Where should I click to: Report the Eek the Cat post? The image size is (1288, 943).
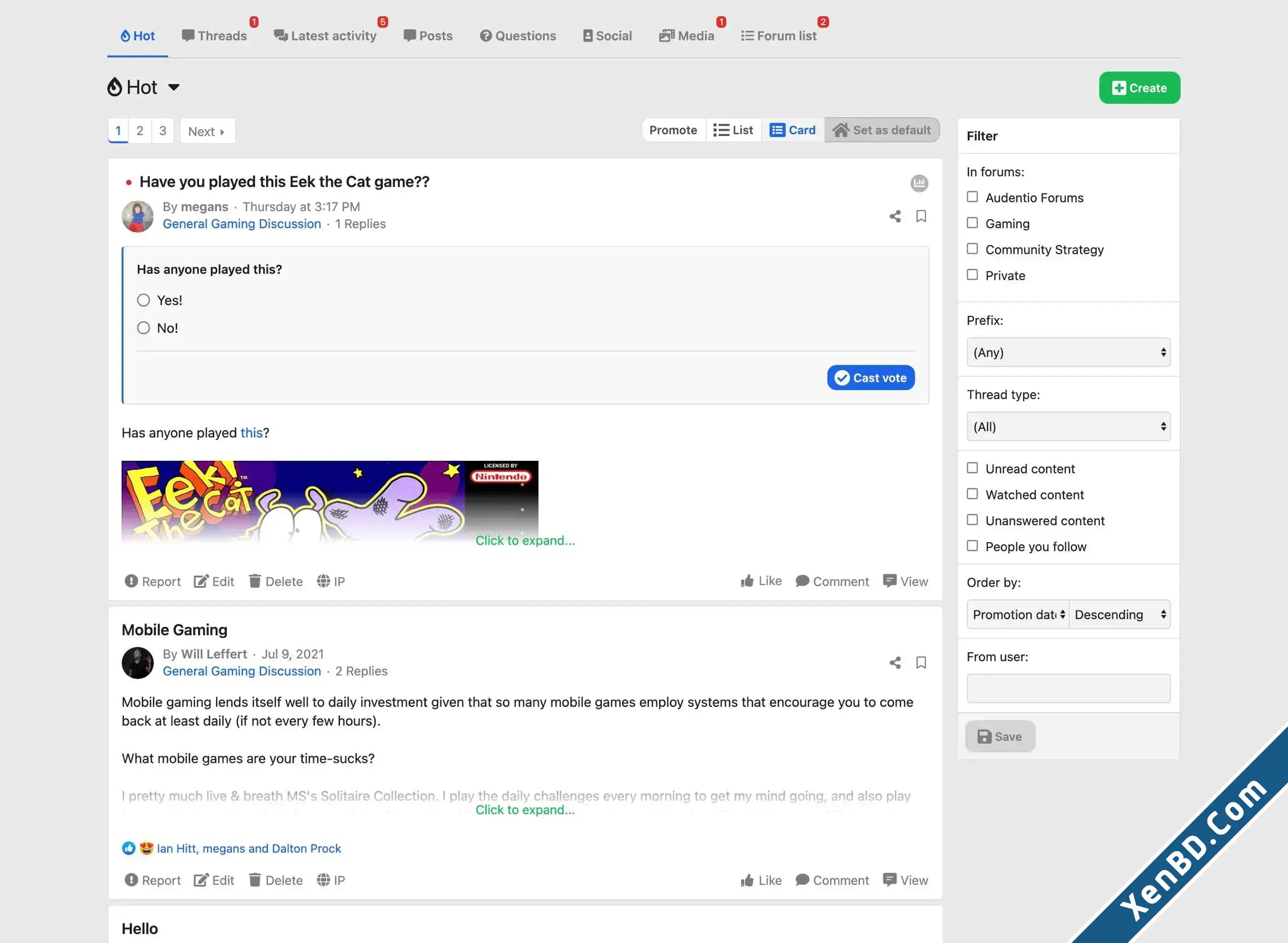coord(152,581)
